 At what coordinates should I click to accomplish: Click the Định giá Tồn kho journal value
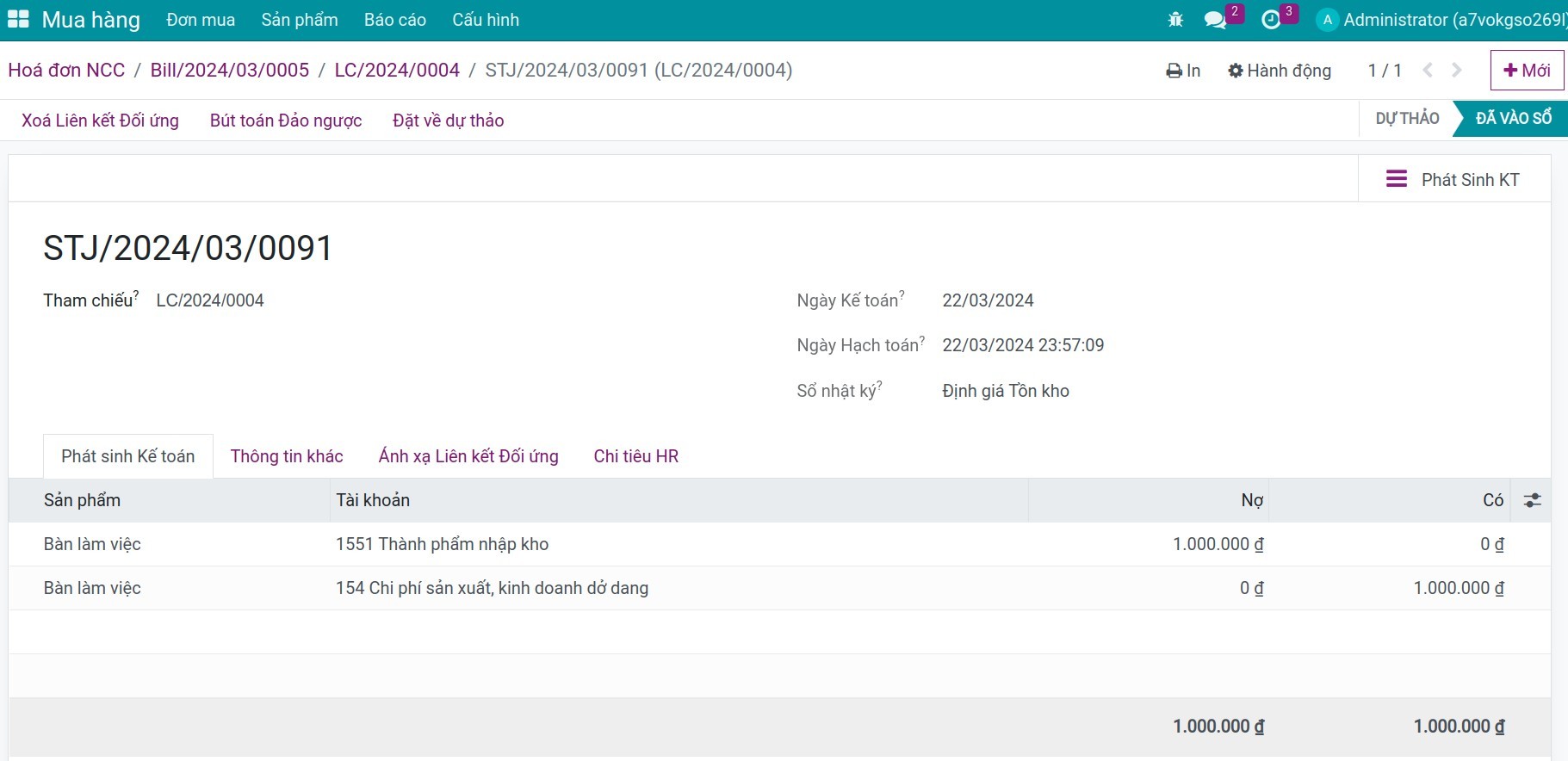(1006, 391)
